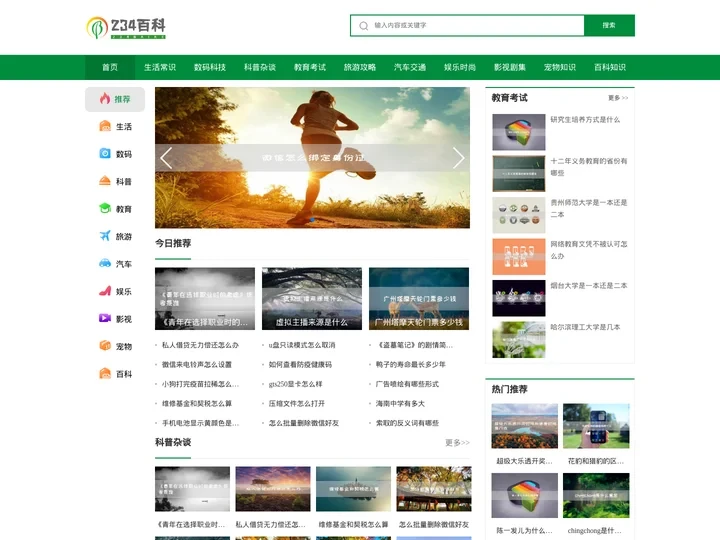Screen dimensions: 720x540
Task: Open gts250显卡怎么样 list item
Action: point(295,384)
